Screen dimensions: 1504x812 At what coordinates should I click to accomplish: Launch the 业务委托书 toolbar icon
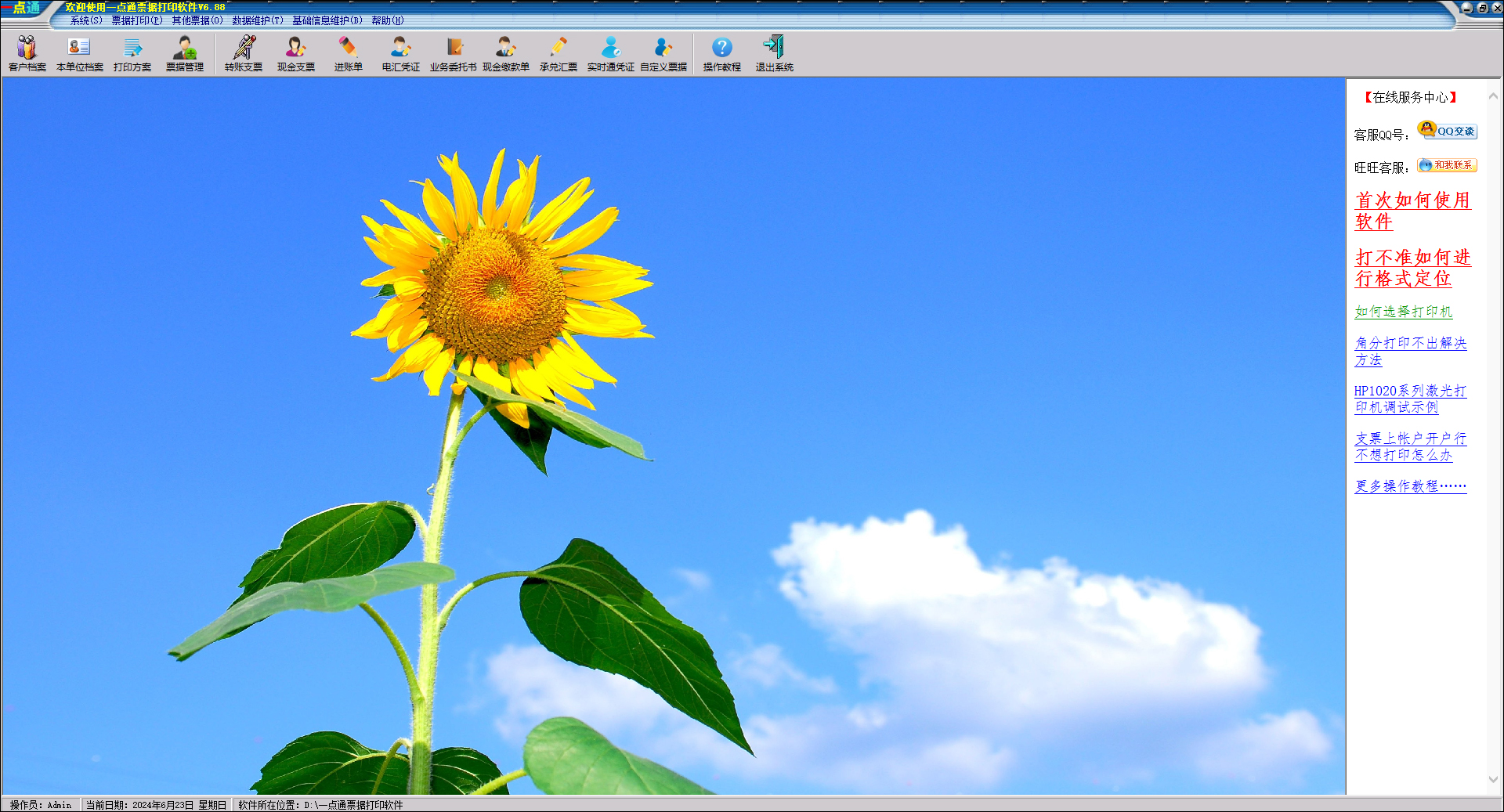point(454,54)
